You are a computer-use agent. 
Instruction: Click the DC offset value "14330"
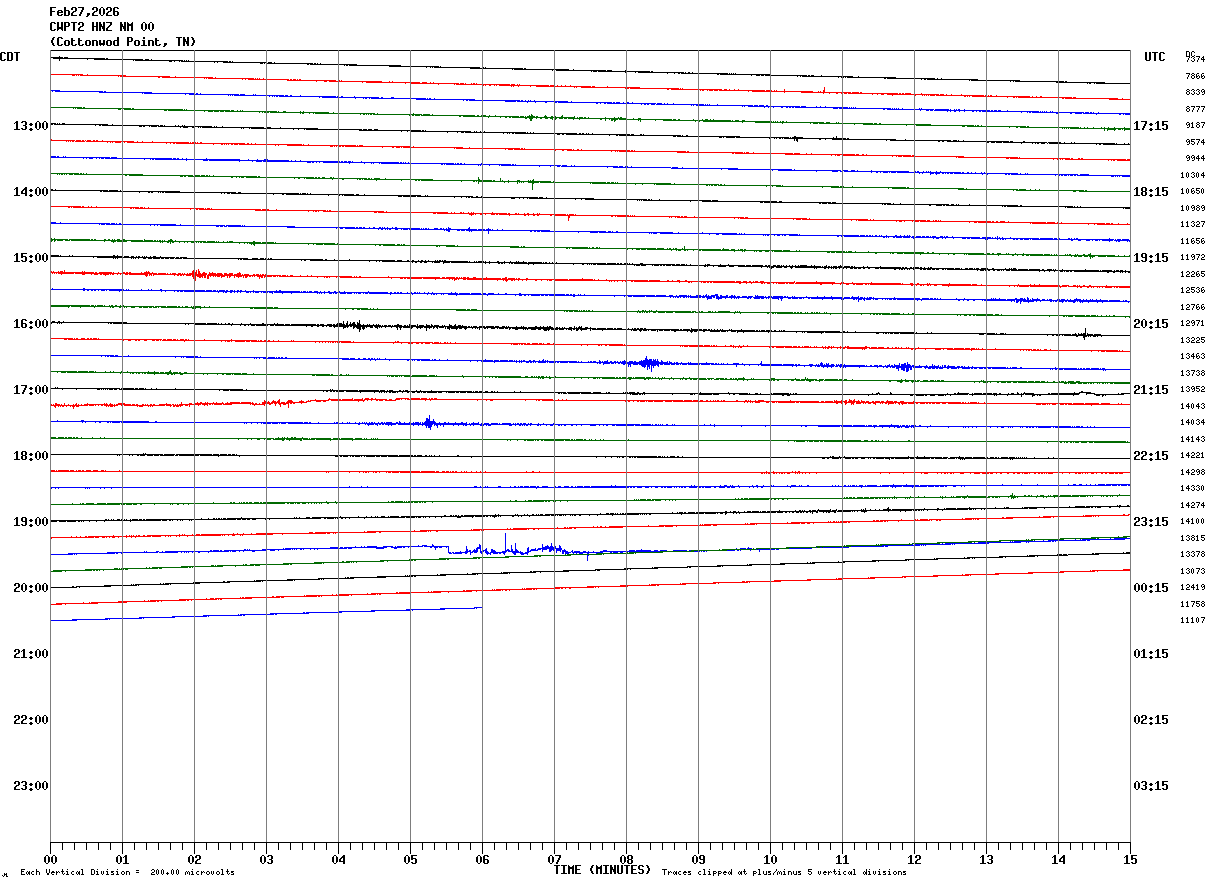click(x=1192, y=488)
